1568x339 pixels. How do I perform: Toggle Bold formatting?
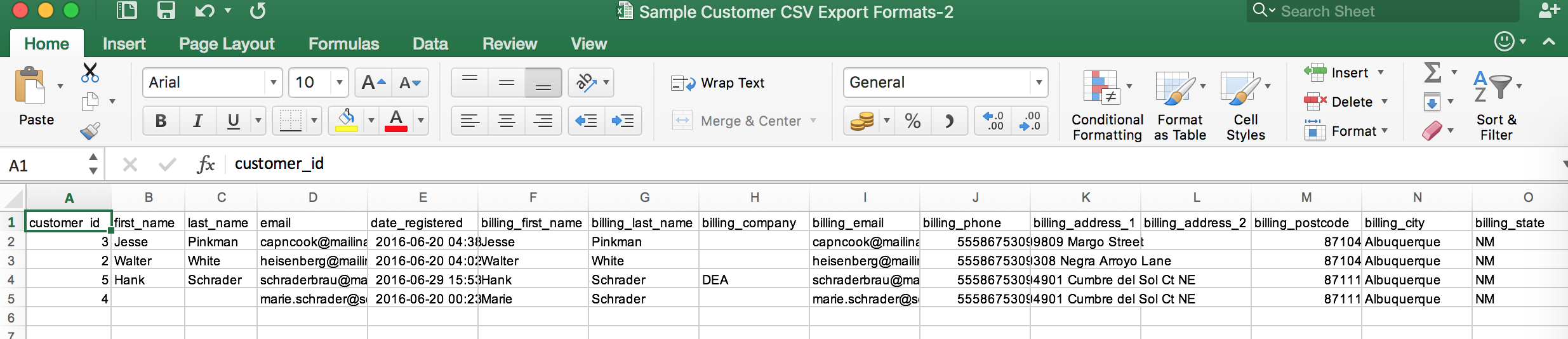coord(161,121)
